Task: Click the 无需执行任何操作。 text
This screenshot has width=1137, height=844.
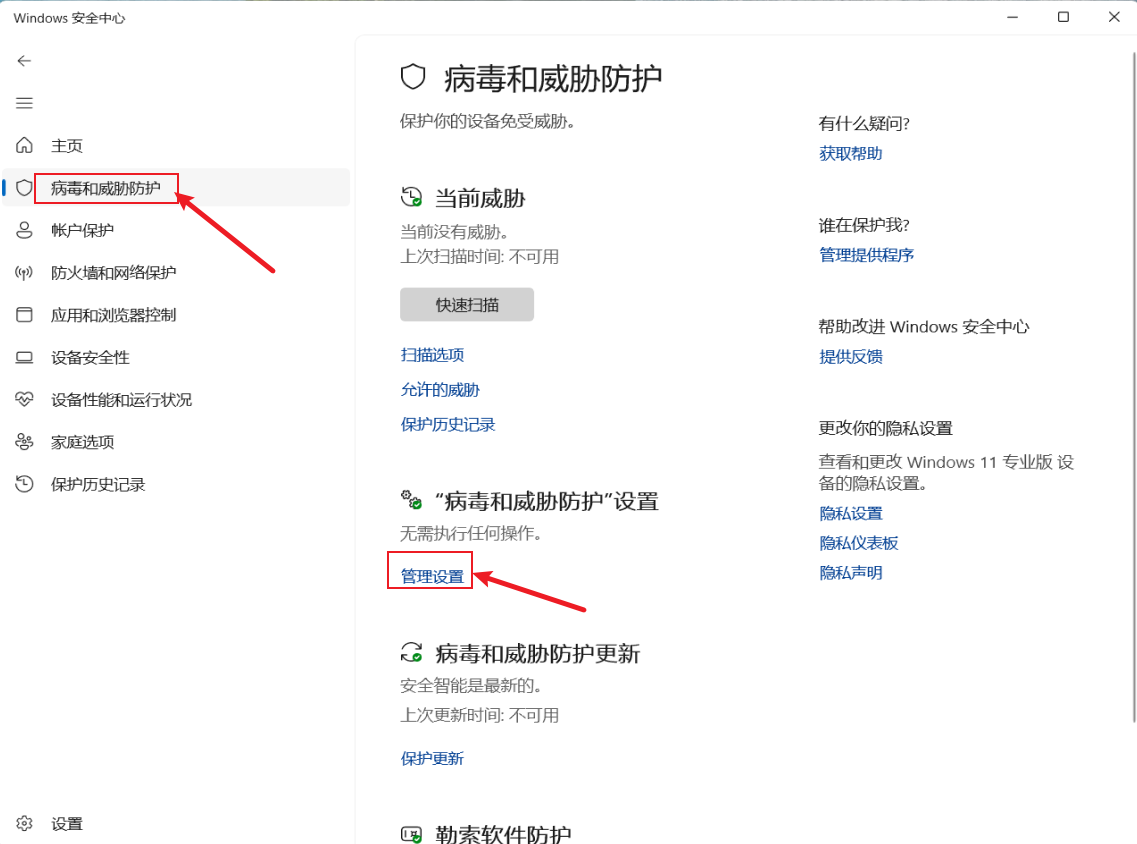Action: pos(471,534)
